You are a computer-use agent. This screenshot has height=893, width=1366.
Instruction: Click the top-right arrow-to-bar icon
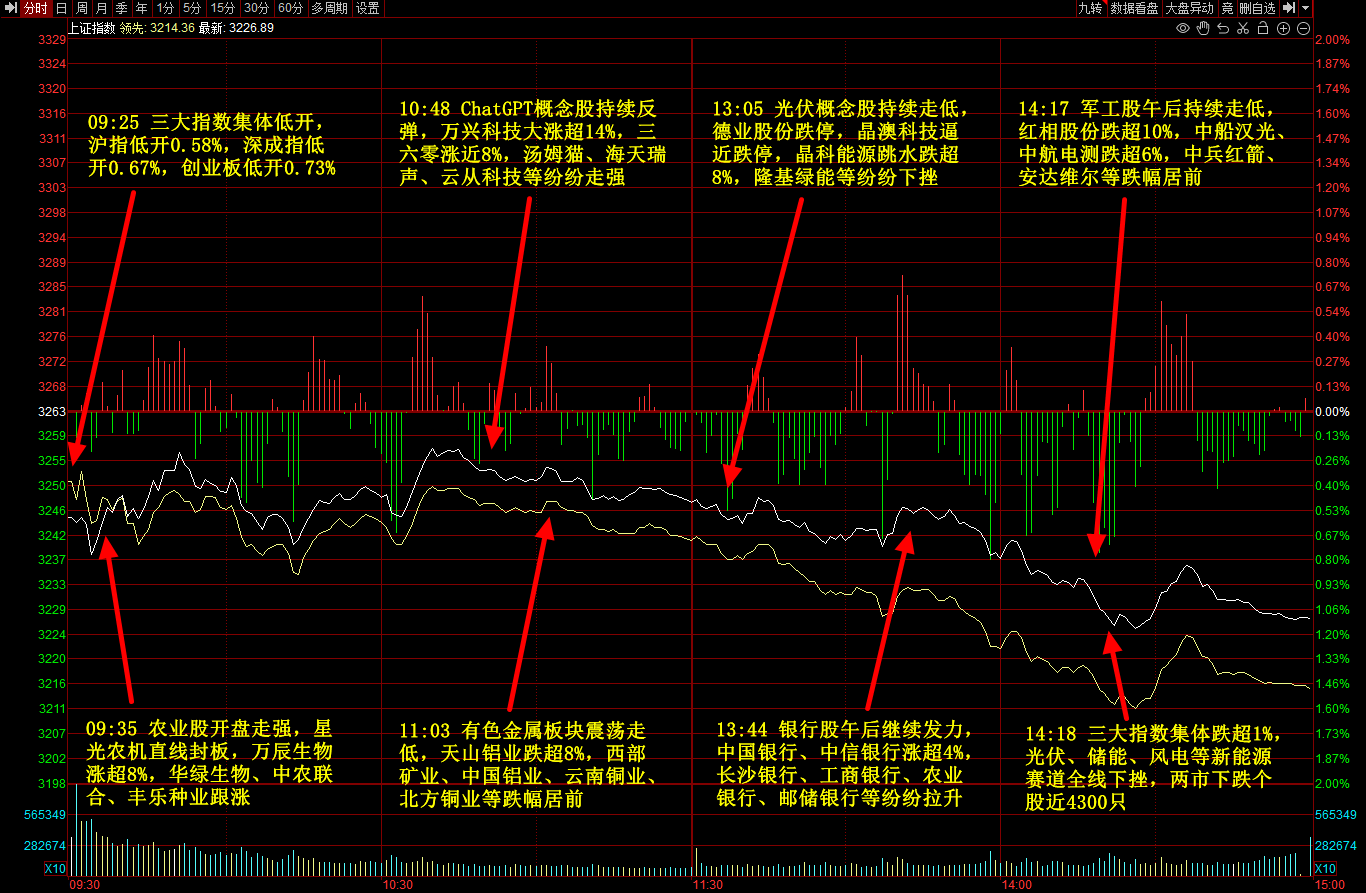tap(1289, 8)
